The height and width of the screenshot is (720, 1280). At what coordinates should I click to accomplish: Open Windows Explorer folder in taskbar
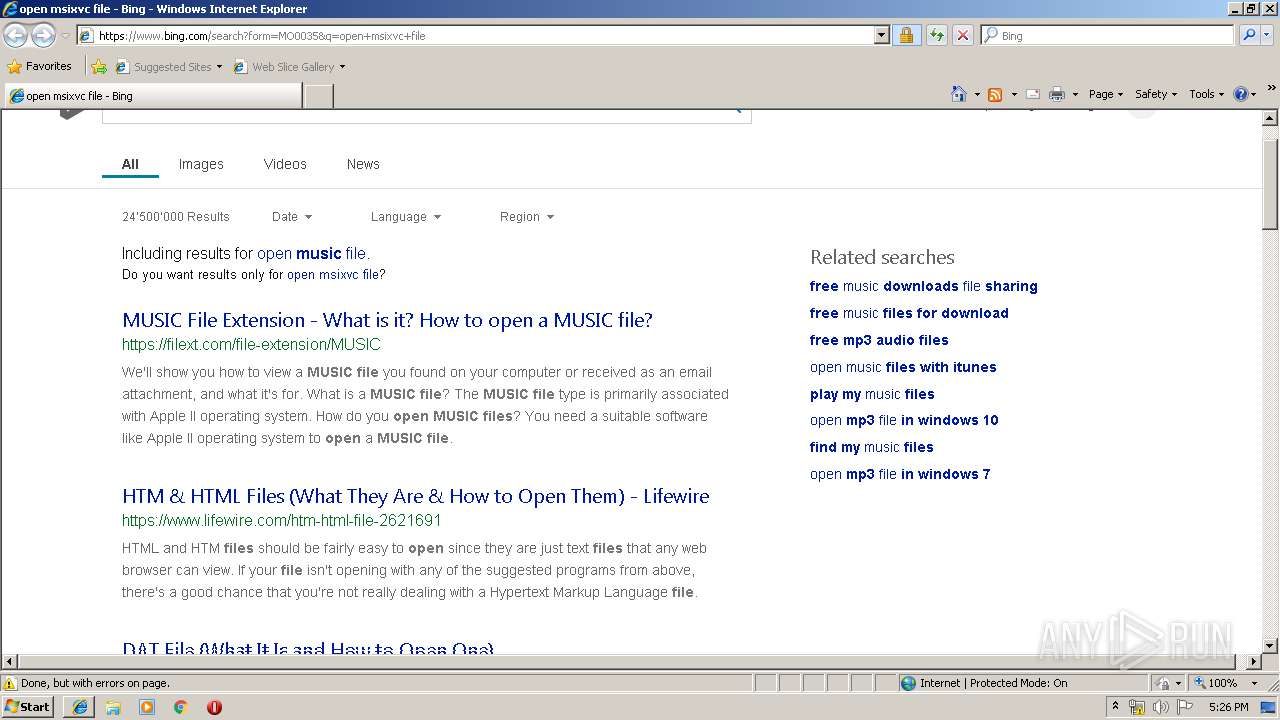(113, 707)
